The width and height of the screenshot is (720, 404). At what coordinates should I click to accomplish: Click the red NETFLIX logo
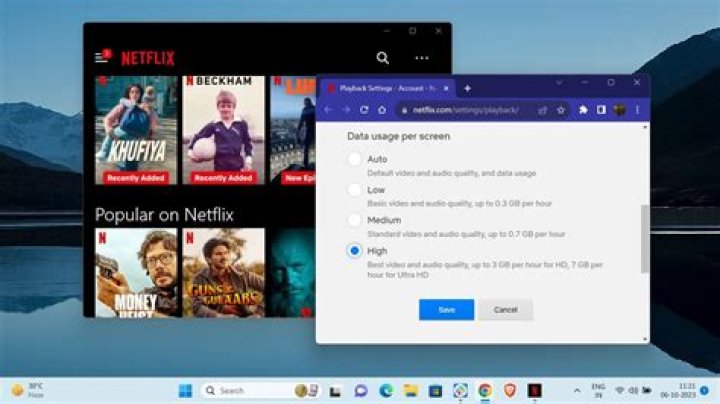pos(148,58)
